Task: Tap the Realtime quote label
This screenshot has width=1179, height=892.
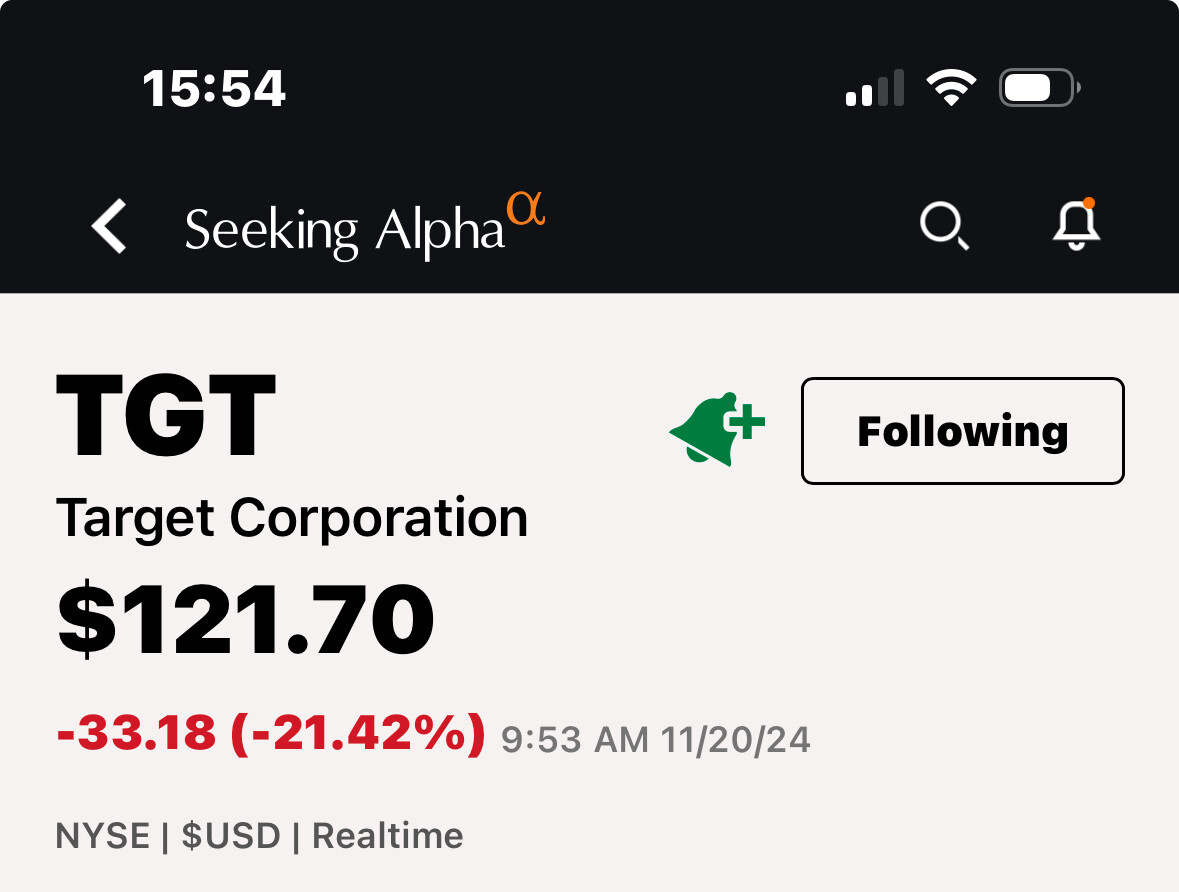Action: [388, 836]
